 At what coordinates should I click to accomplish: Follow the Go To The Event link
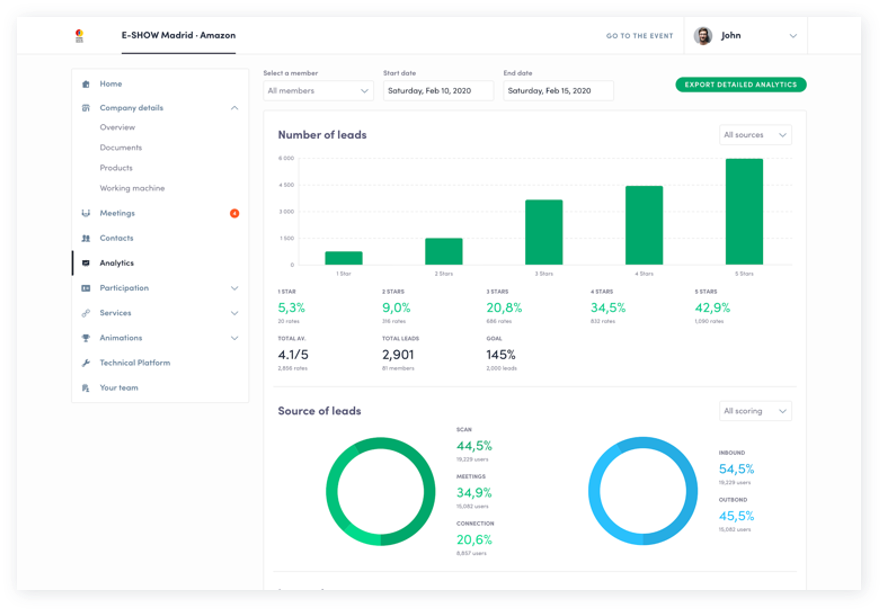coord(639,36)
